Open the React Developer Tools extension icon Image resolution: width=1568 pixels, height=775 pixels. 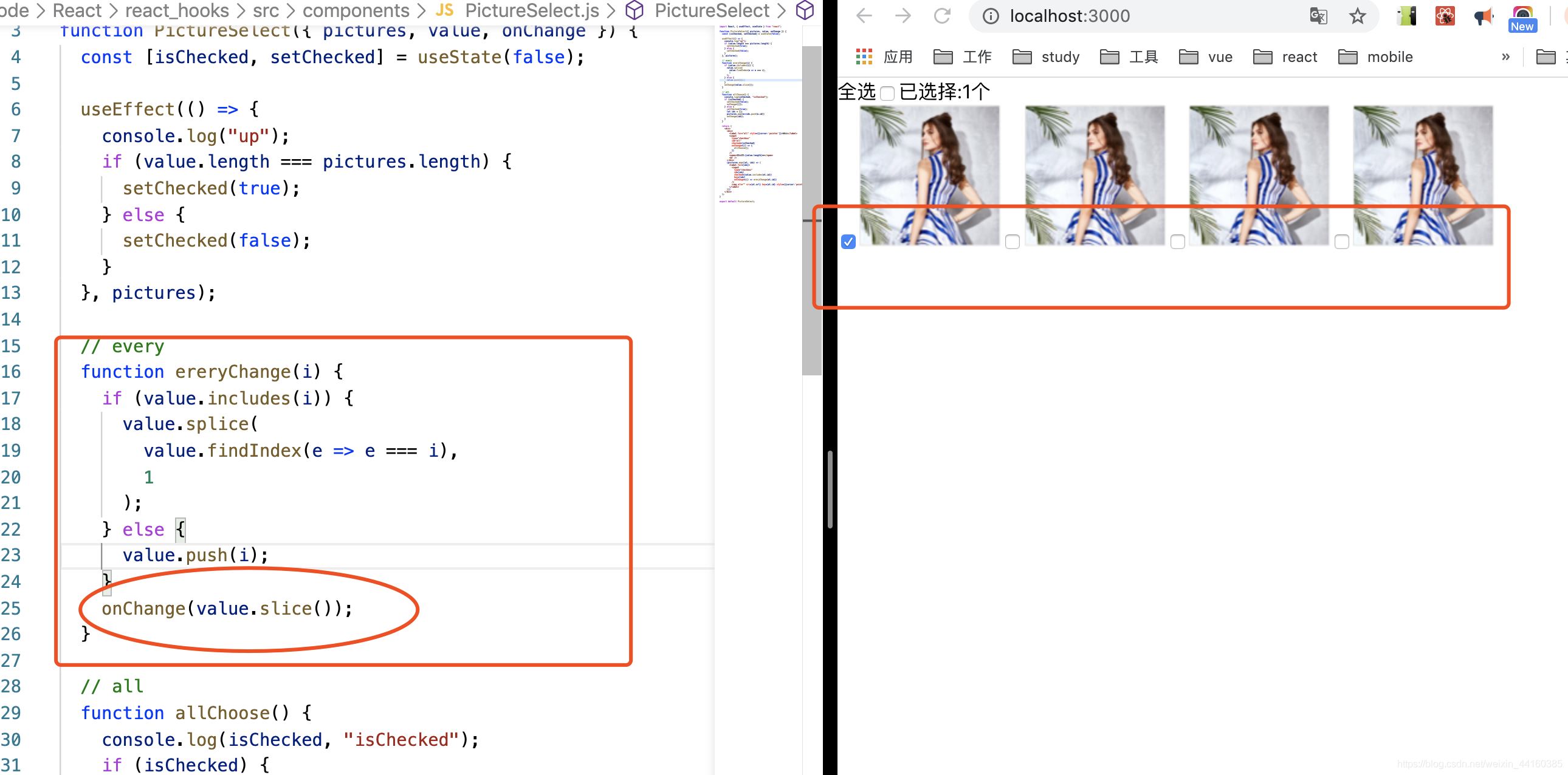(x=1445, y=16)
